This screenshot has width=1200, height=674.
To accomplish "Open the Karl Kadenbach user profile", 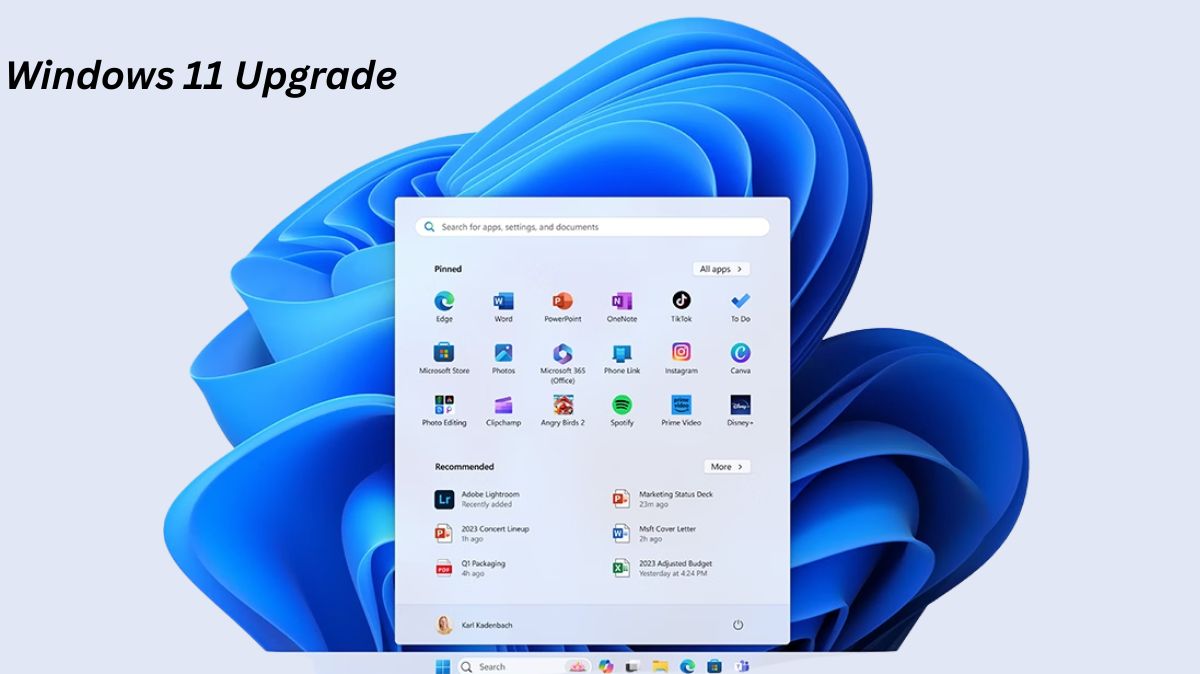I will [474, 625].
